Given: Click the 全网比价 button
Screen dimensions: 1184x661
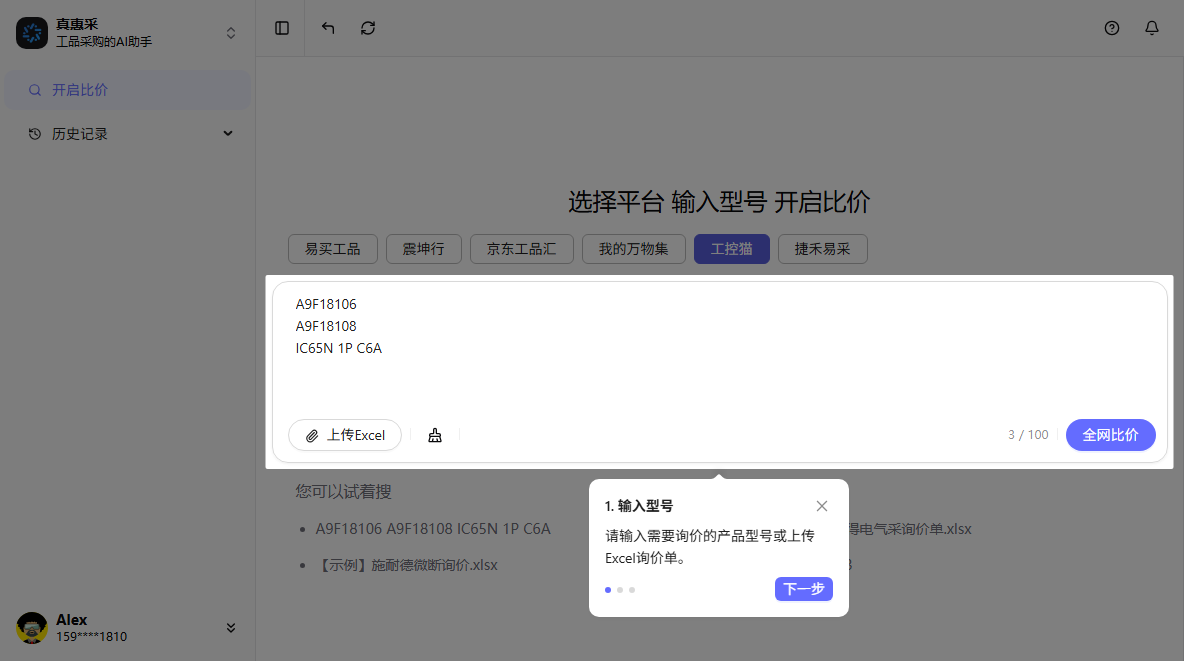Looking at the screenshot, I should coord(1110,435).
